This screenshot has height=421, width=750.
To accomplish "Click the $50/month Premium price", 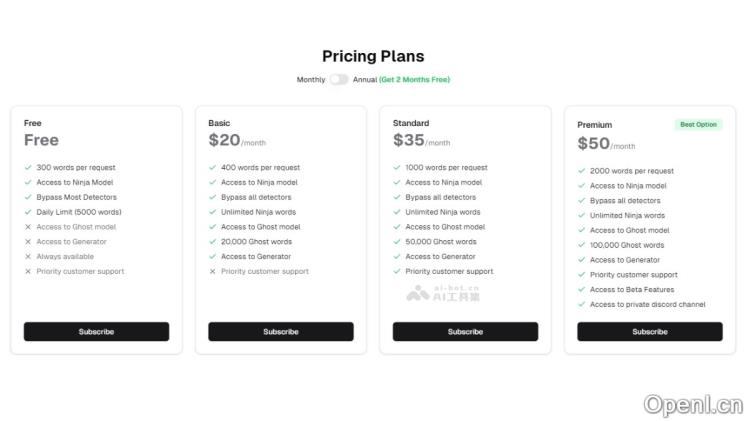I will pos(606,144).
